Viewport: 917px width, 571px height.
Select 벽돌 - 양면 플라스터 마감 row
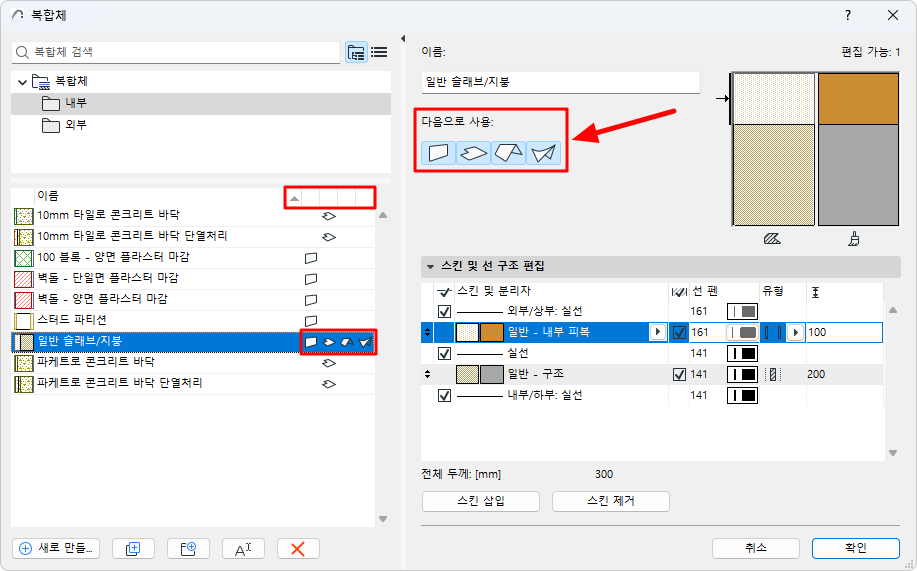click(193, 300)
